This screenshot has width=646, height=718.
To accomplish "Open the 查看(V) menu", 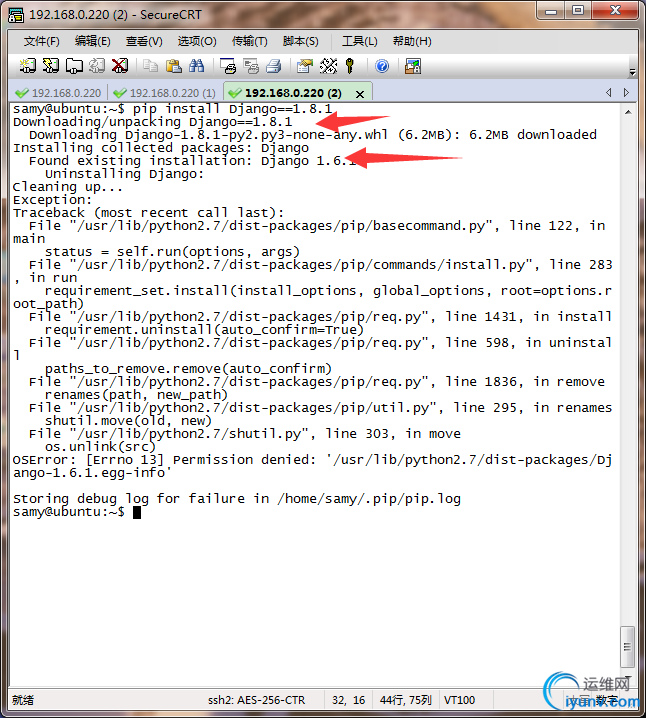I will (x=144, y=41).
